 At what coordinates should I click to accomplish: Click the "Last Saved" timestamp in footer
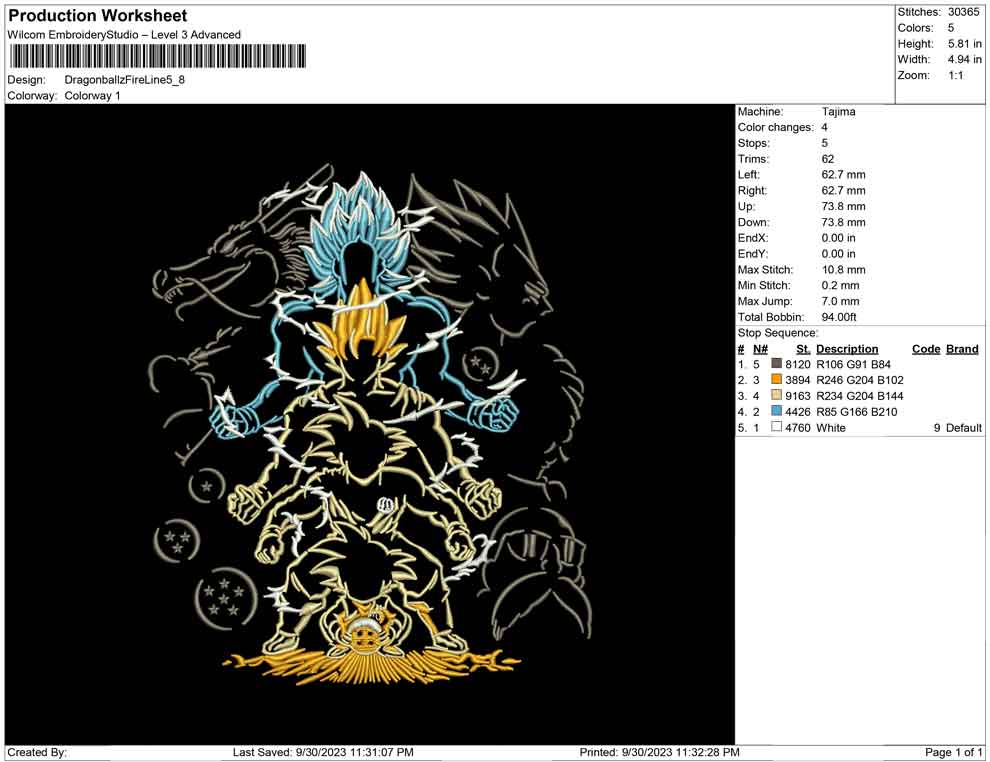coord(323,753)
